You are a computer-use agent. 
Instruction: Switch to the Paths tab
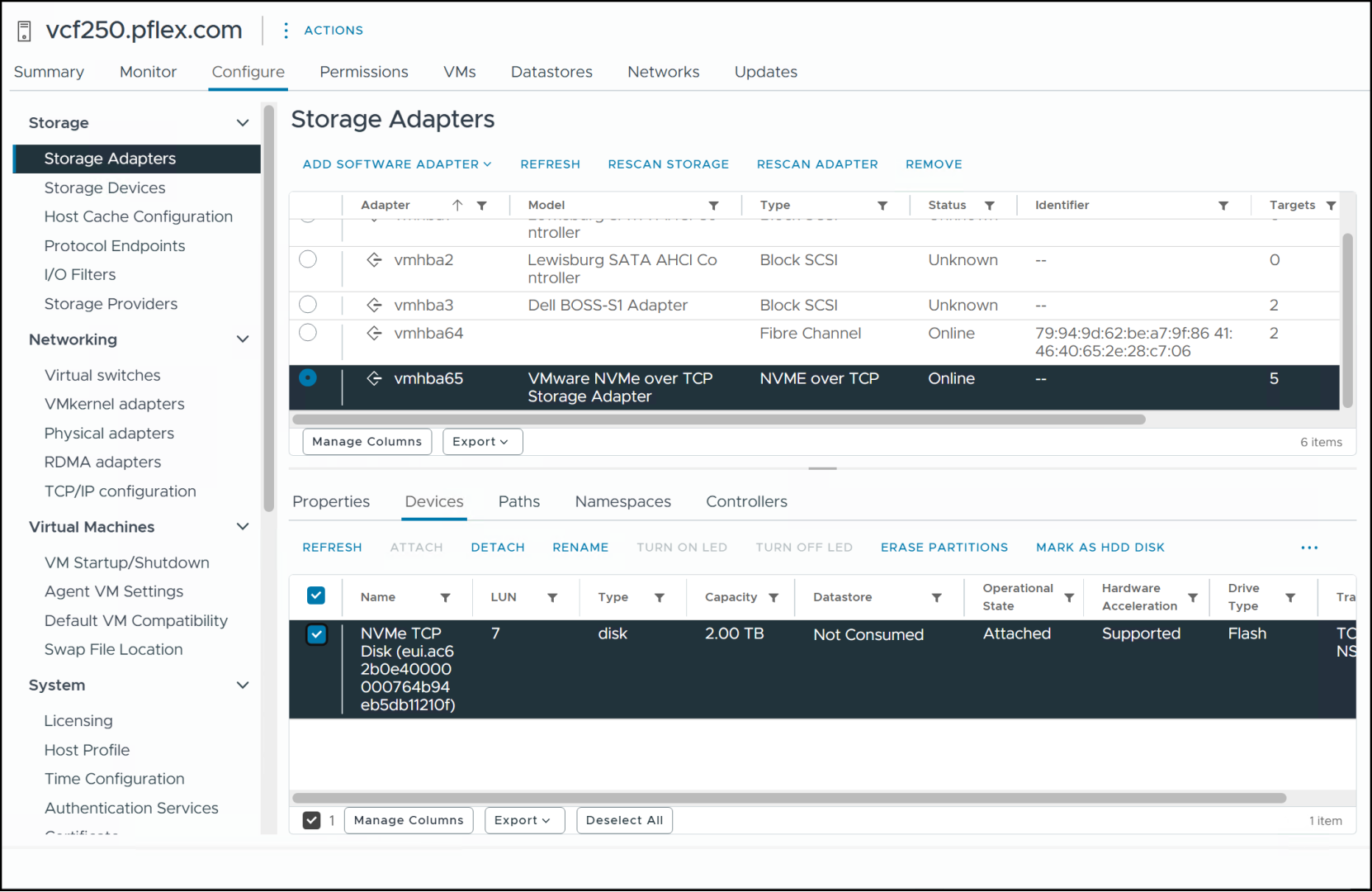(x=519, y=501)
